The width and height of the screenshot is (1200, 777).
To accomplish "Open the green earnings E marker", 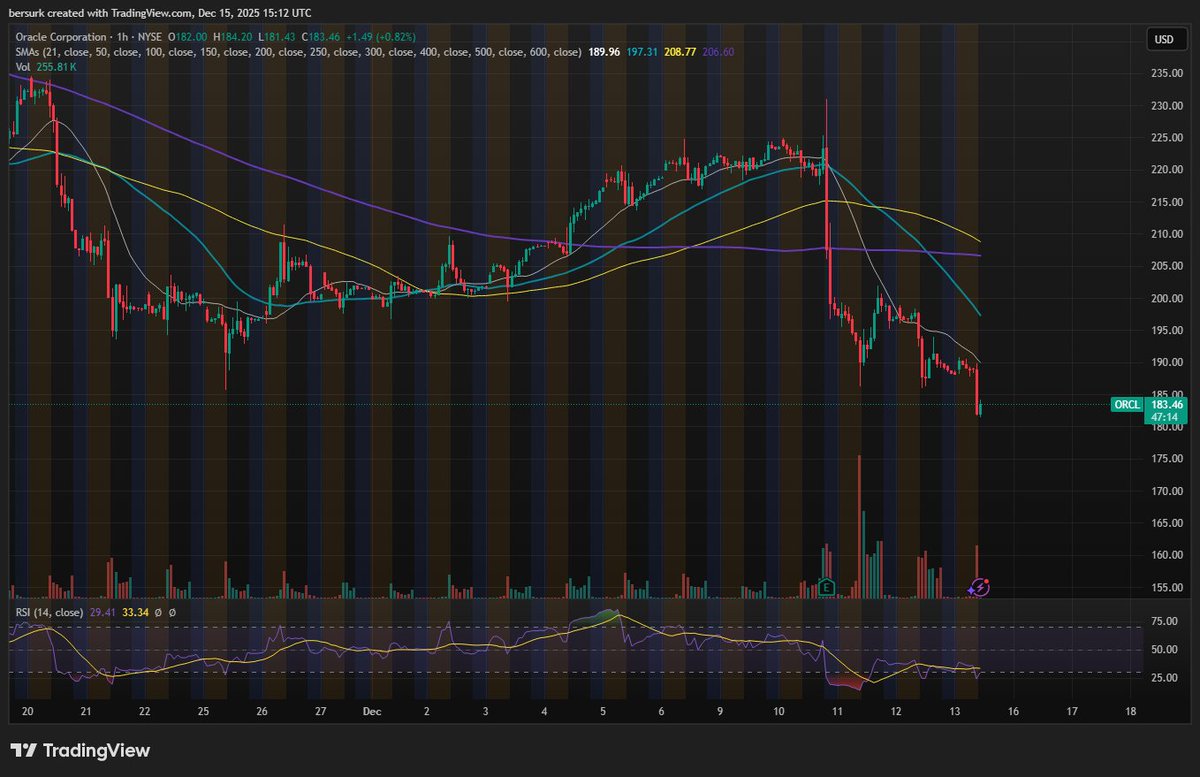I will tap(826, 587).
